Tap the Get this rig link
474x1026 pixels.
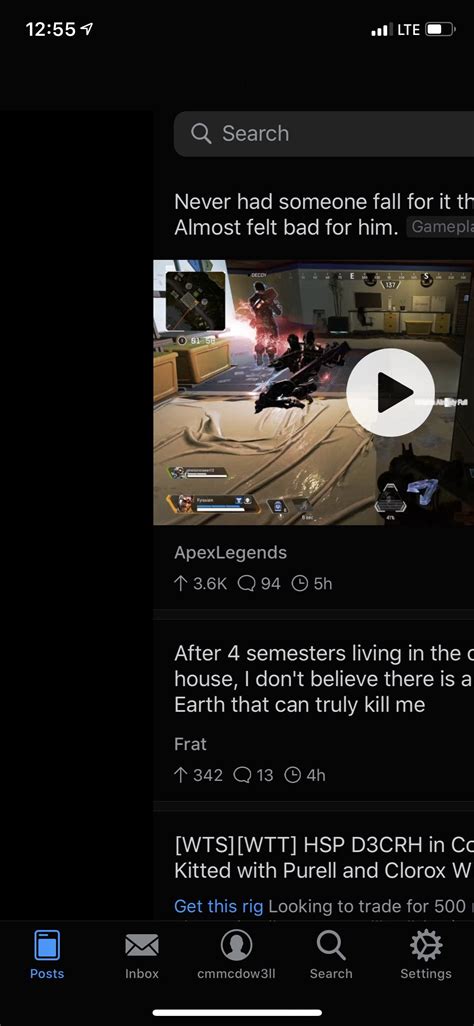pos(219,906)
